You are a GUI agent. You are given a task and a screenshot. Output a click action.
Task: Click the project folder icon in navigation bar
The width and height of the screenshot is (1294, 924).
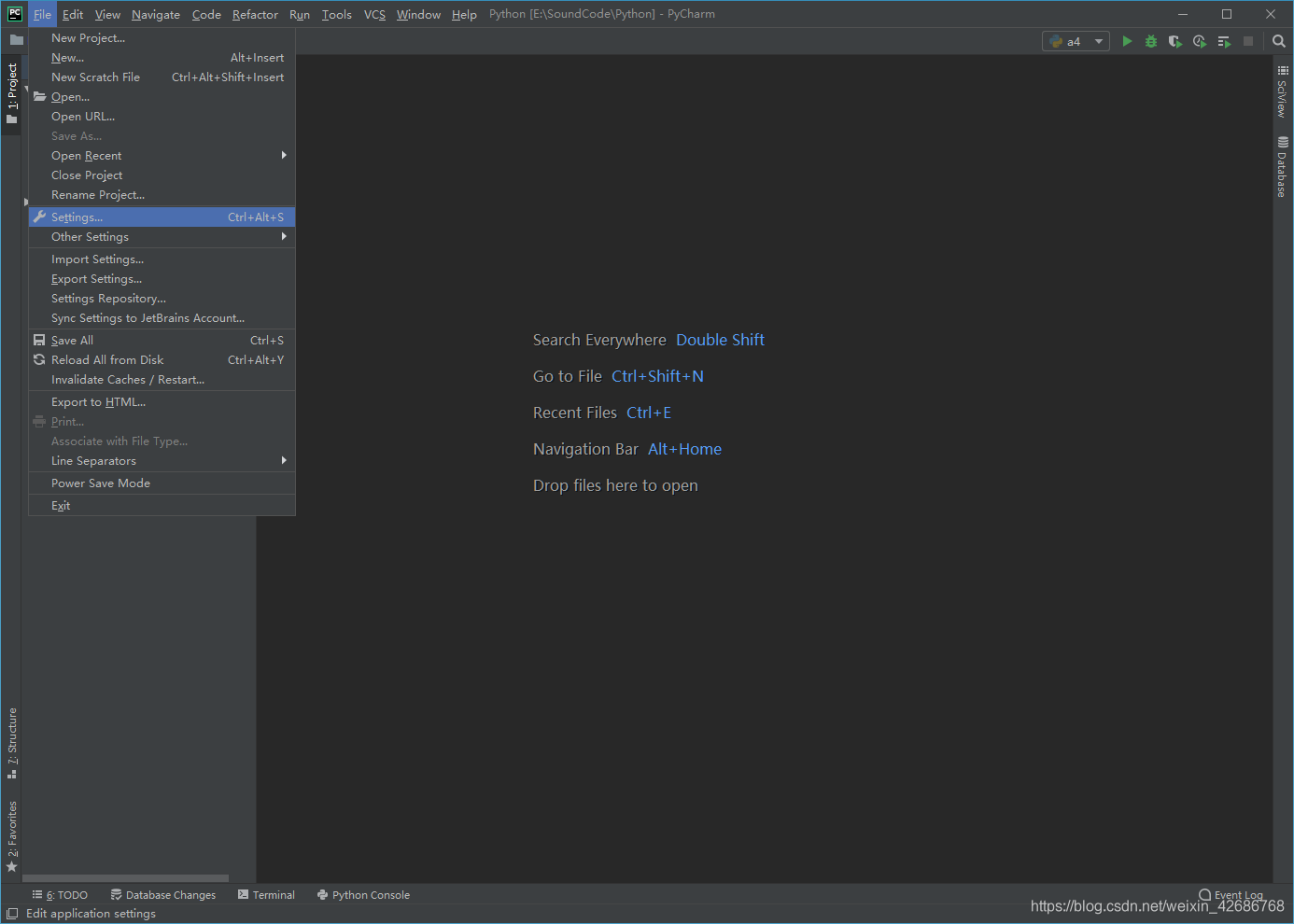tap(16, 40)
